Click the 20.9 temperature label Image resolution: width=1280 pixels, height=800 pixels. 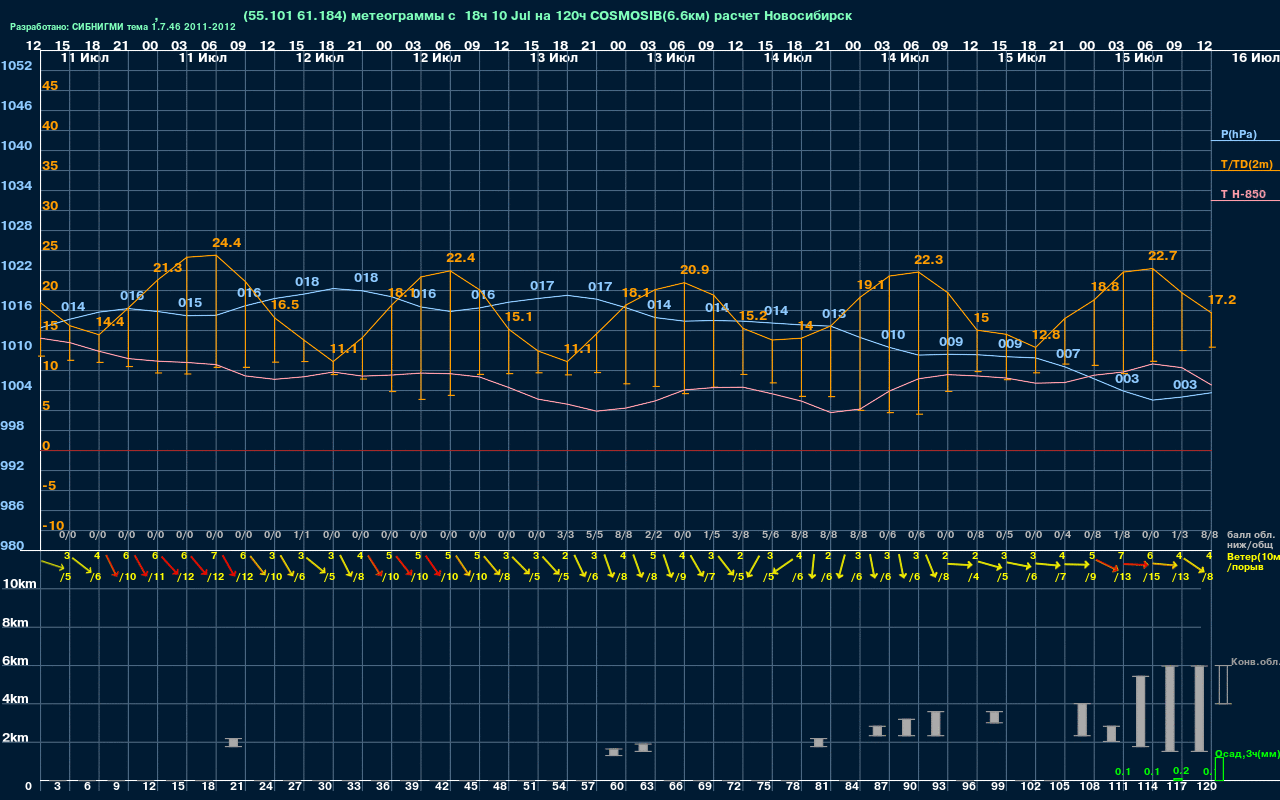(x=695, y=269)
